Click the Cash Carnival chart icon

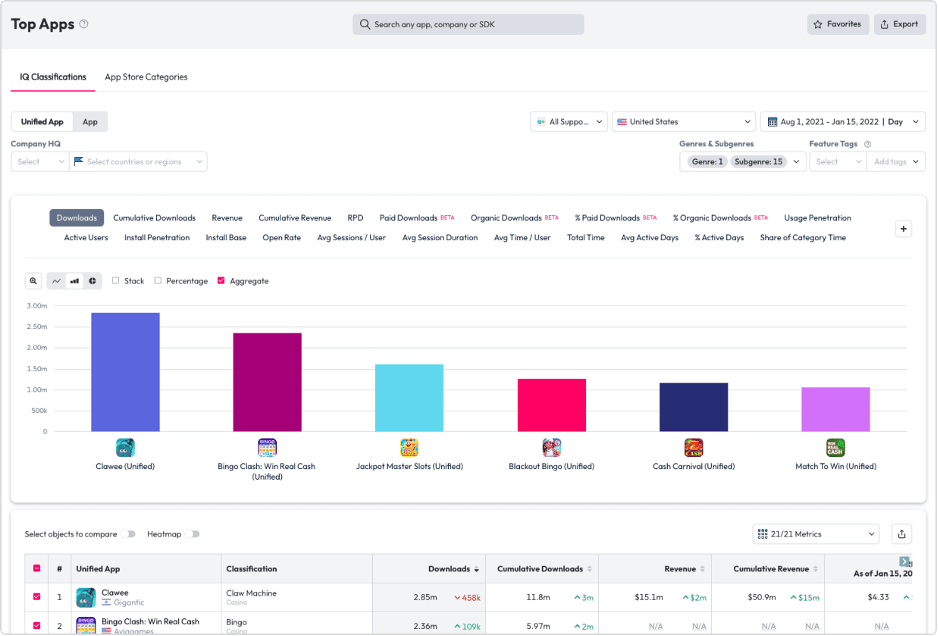[693, 448]
